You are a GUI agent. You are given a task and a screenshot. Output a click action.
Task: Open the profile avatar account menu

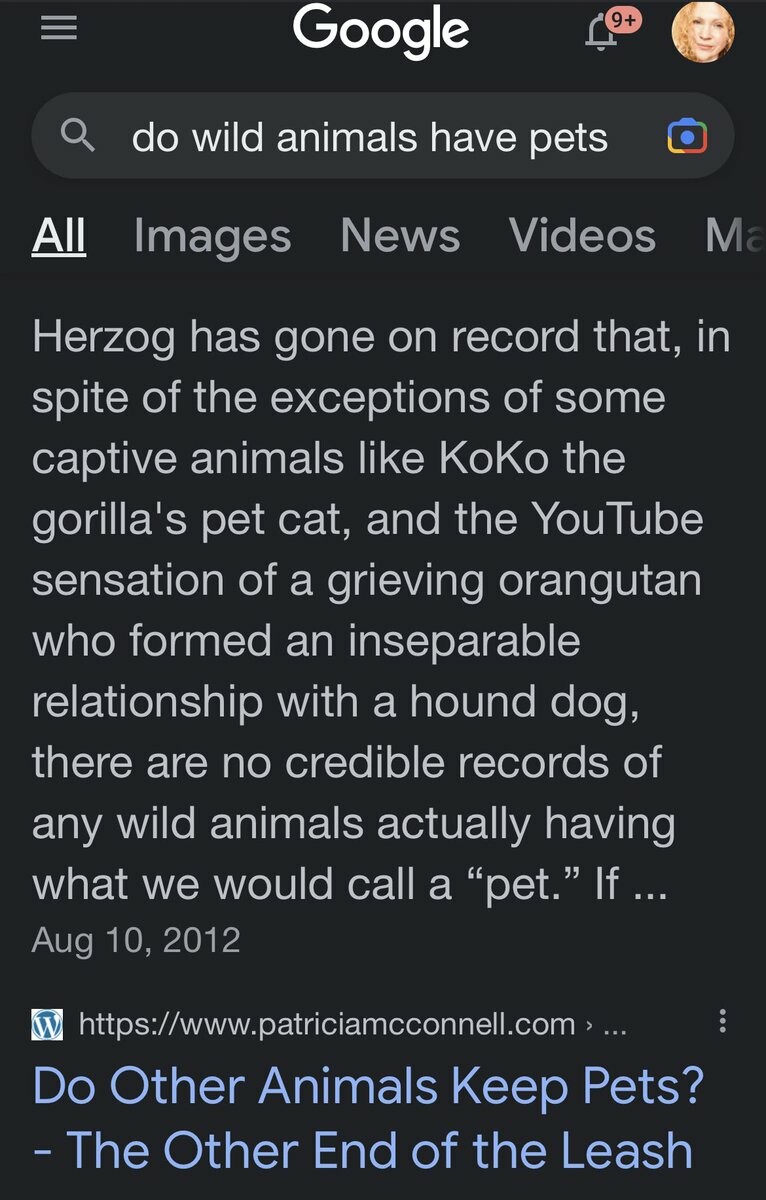pos(703,32)
